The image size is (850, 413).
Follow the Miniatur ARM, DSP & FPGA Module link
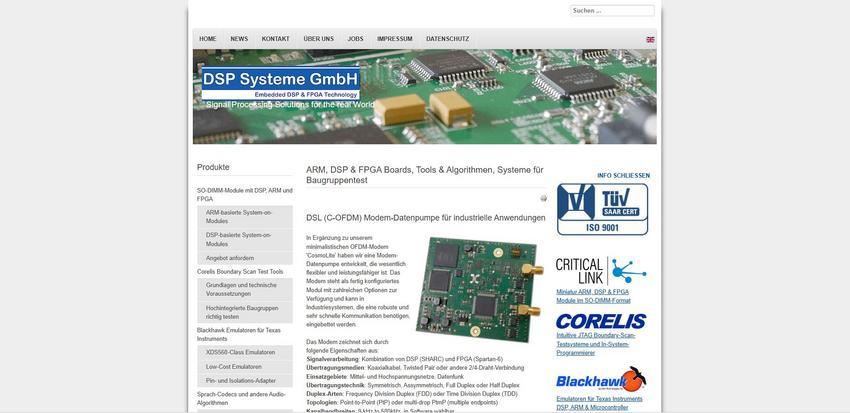coord(593,296)
